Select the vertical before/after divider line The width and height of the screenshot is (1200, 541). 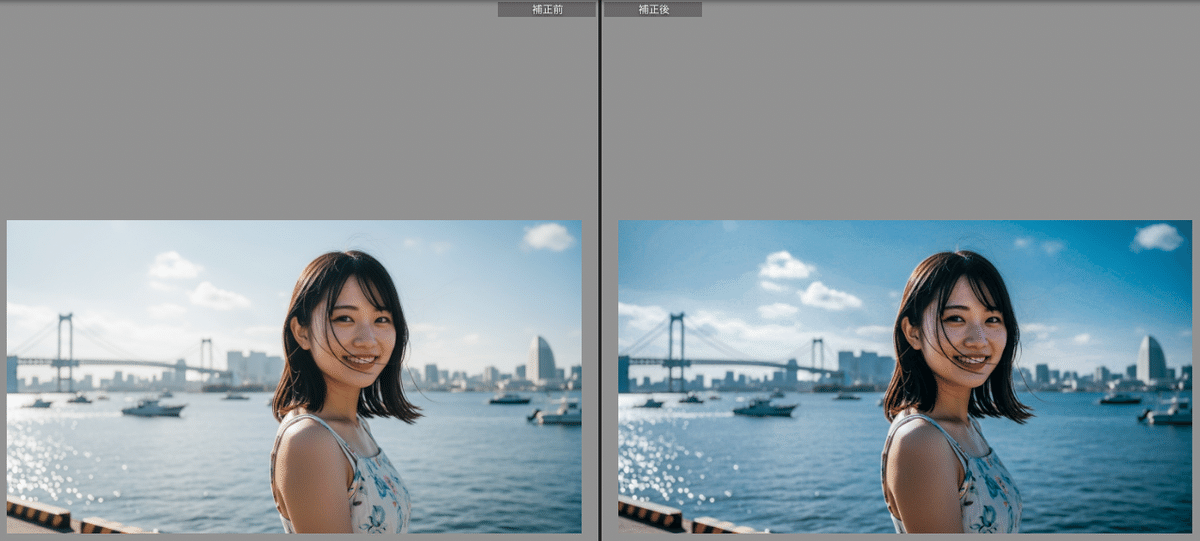[x=599, y=270]
